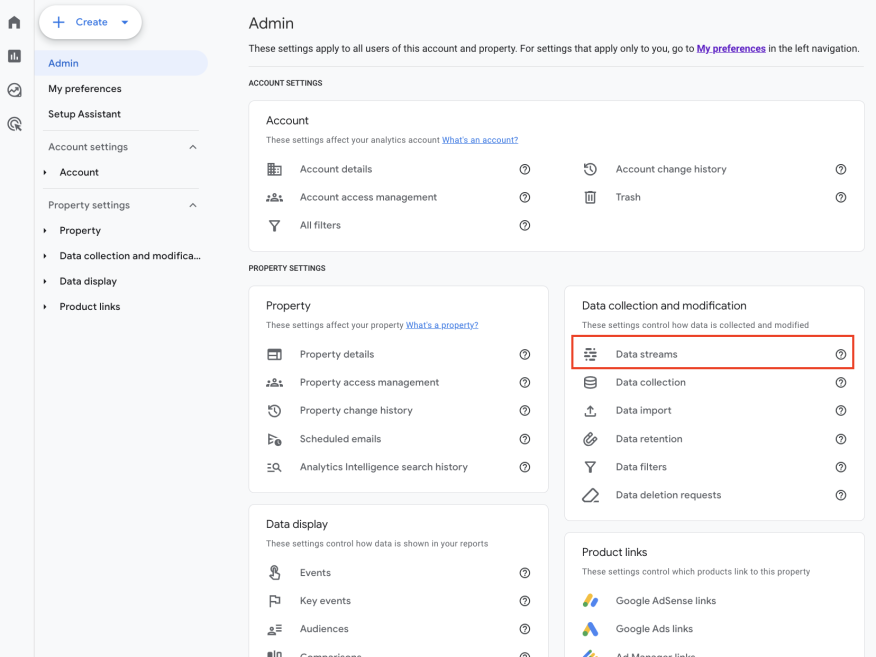Click the Trash bin icon under Account
Viewport: 876px width, 657px height.
tap(591, 197)
